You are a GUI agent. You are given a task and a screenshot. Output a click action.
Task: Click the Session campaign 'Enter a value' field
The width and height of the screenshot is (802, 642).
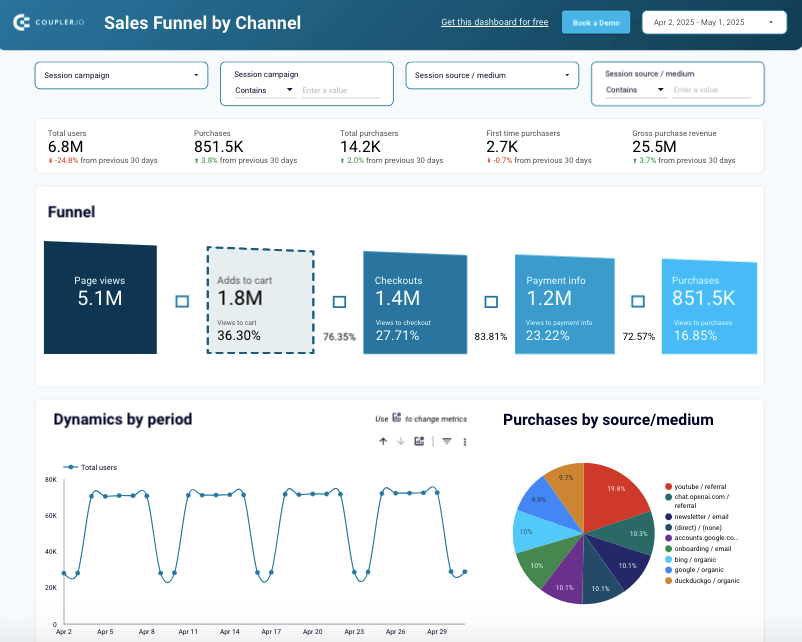tap(341, 91)
